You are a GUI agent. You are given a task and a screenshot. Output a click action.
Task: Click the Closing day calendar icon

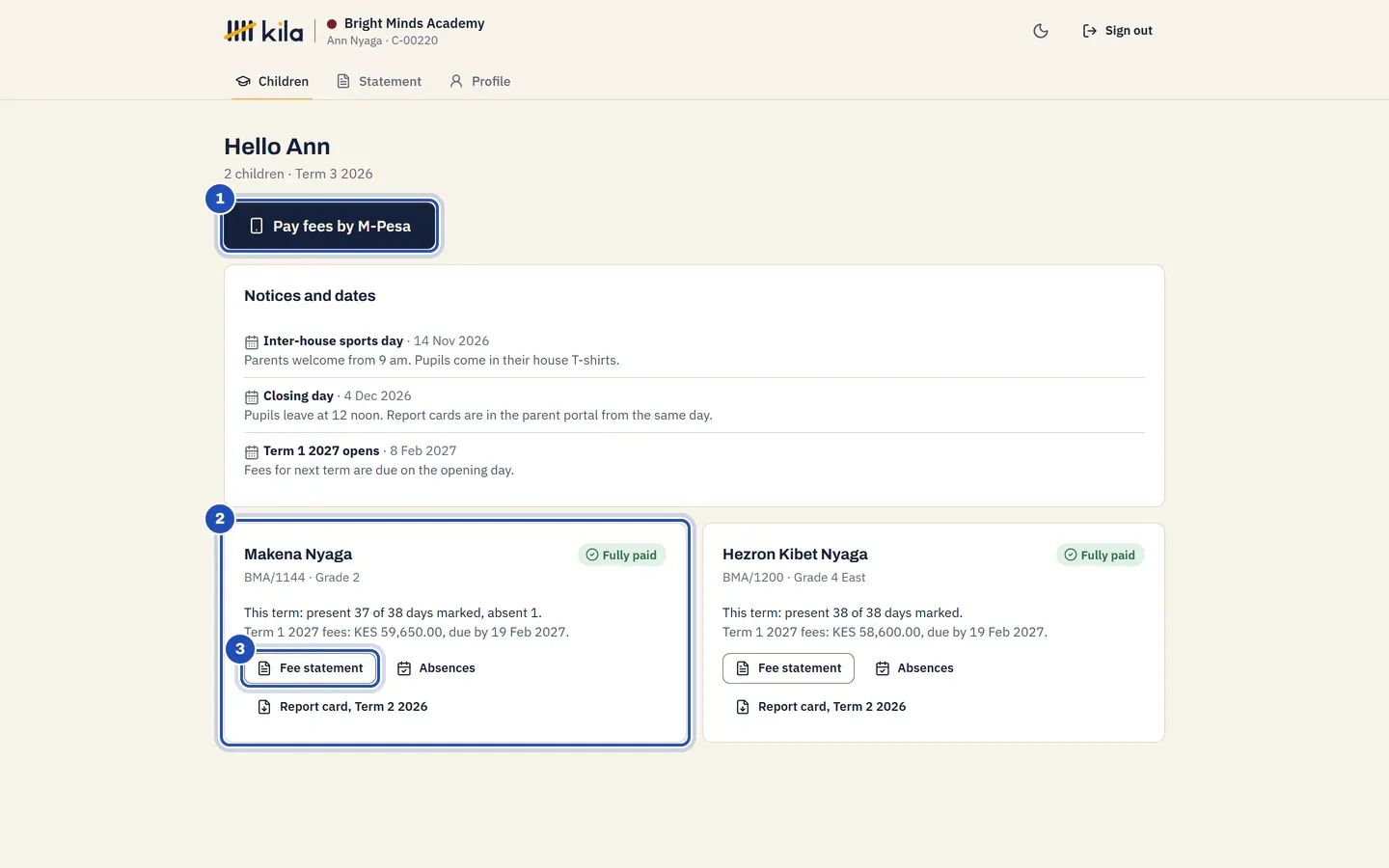pos(251,397)
